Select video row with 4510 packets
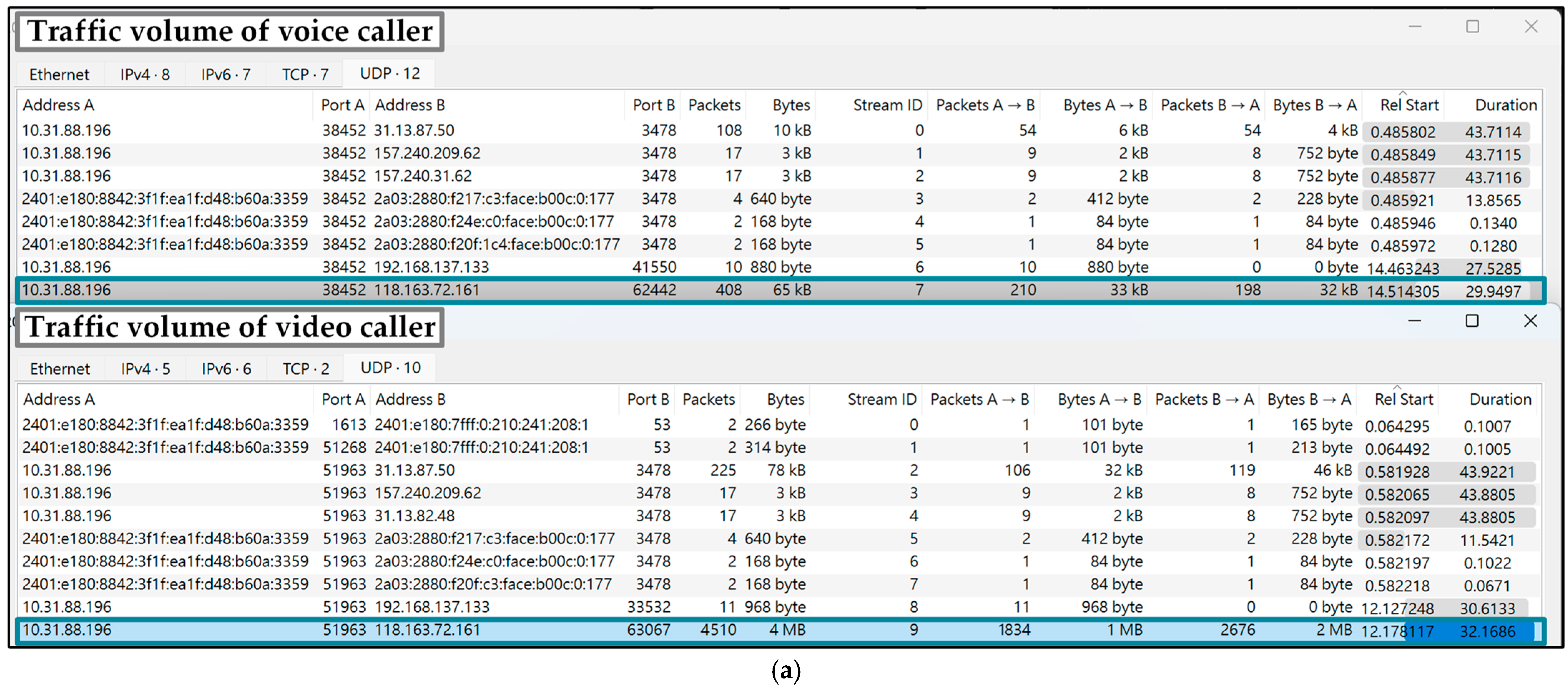 point(718,630)
